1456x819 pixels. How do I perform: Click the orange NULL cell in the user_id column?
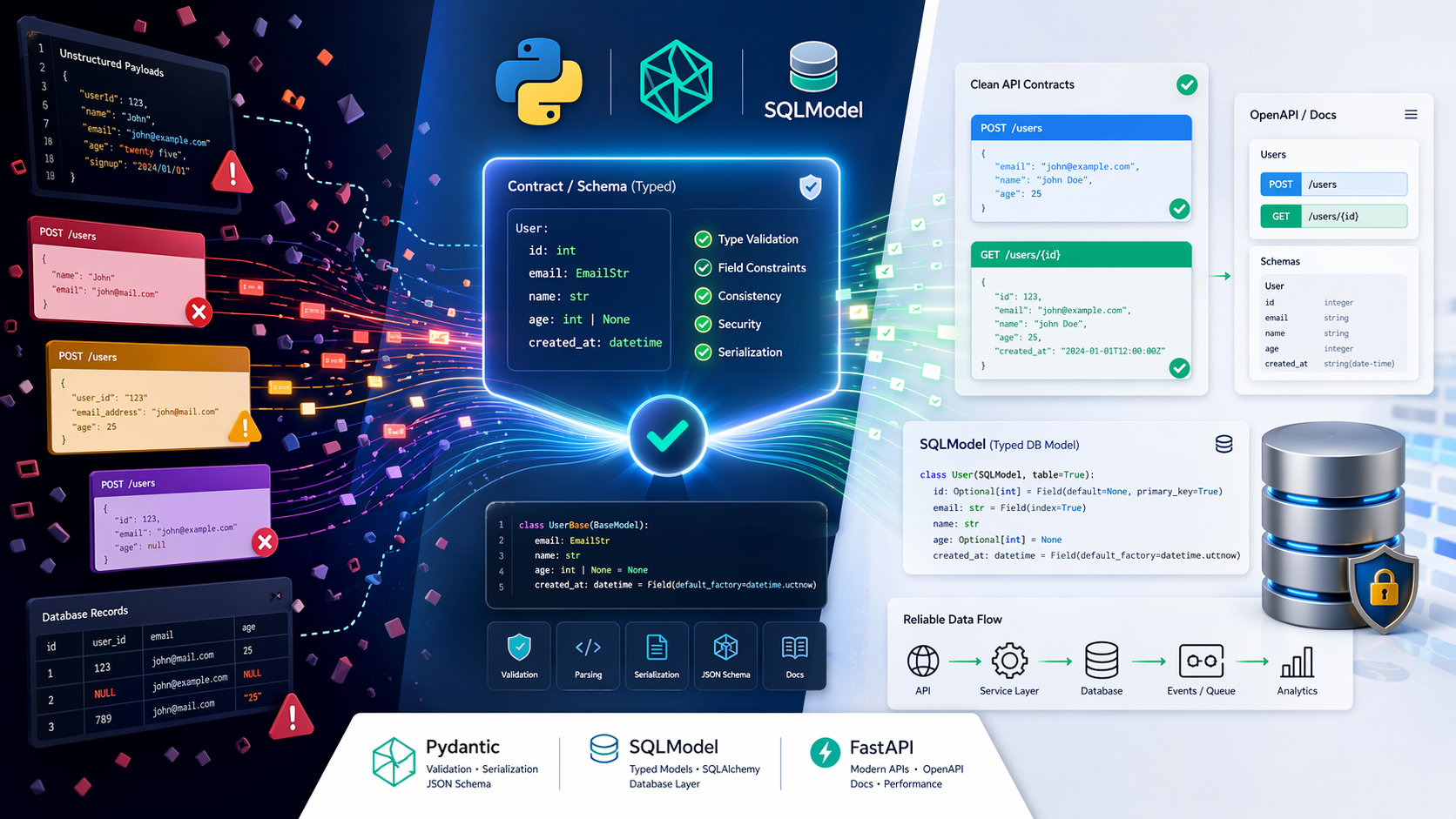click(x=104, y=694)
